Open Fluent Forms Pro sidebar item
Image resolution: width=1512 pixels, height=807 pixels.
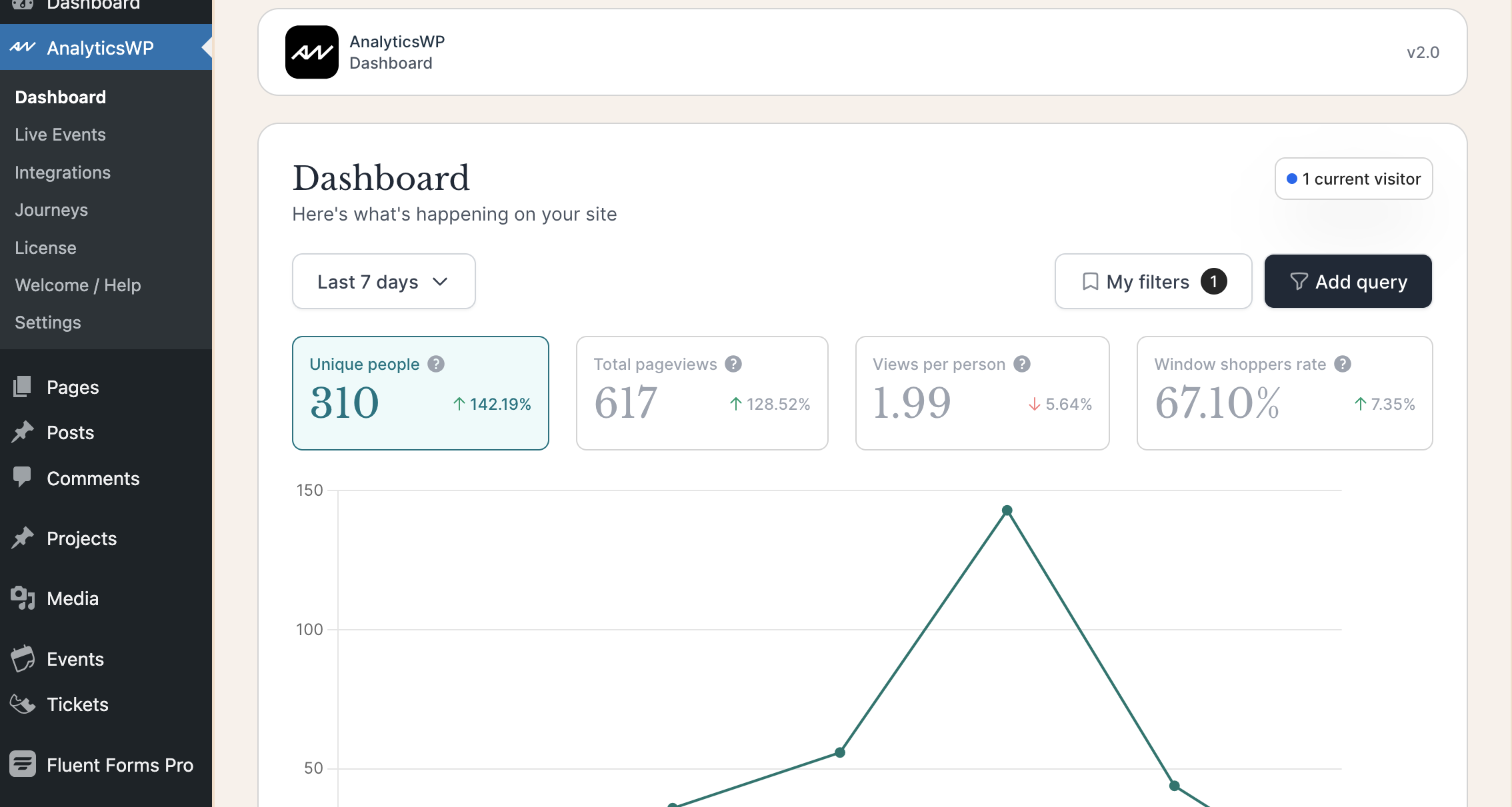(120, 765)
